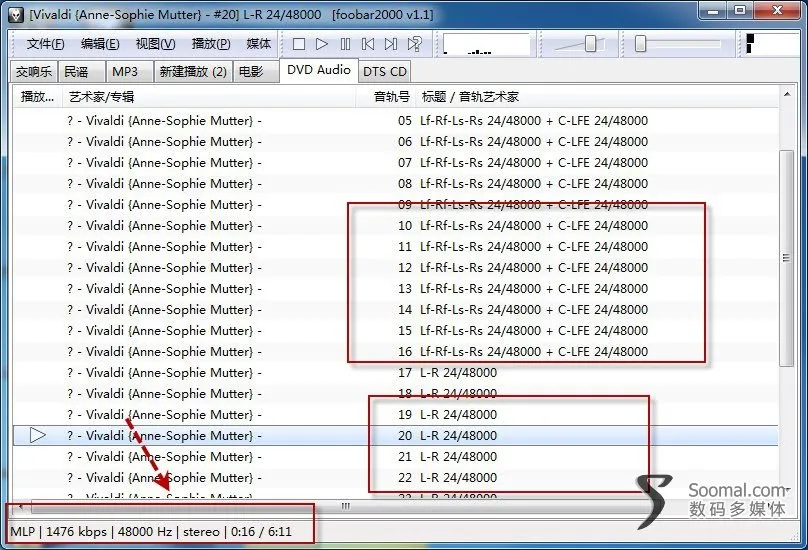
Task: Click the vertical scrollbar up arrow
Action: tap(786, 94)
